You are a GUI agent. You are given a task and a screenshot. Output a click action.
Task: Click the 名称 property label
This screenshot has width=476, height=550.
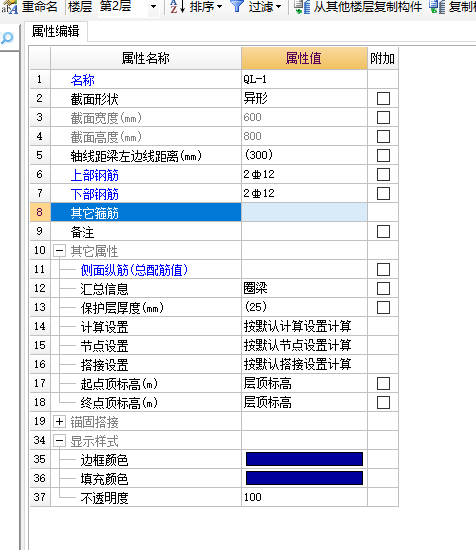pos(82,80)
